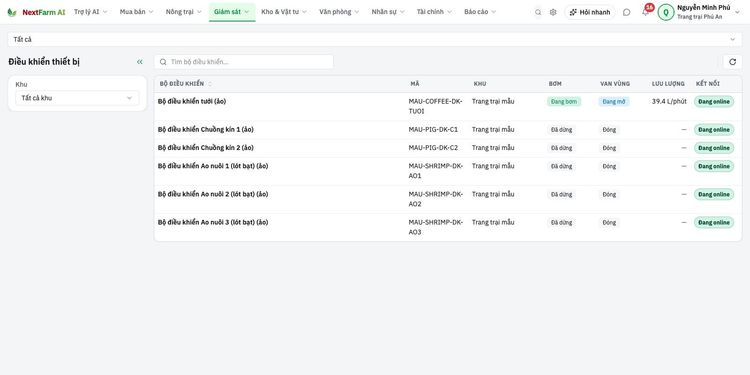
Task: Open the Mua bán menu
Action: (137, 12)
